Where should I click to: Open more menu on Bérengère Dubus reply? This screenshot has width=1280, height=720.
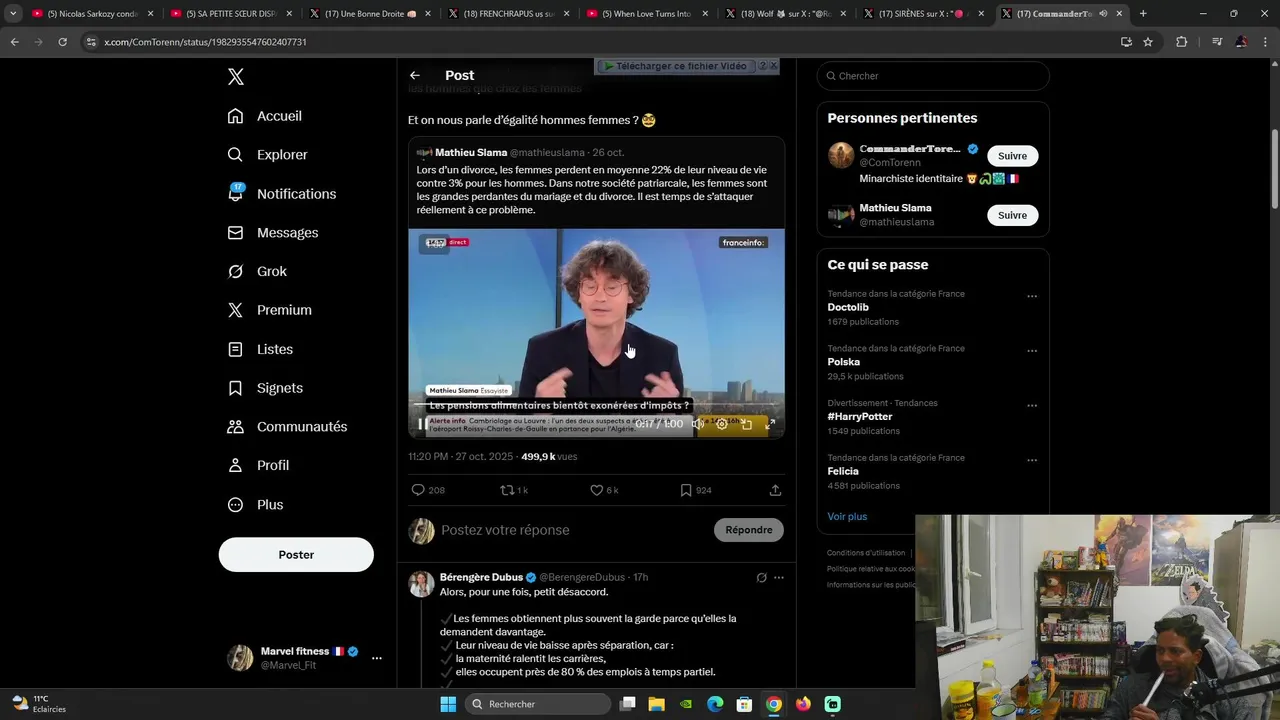click(779, 578)
